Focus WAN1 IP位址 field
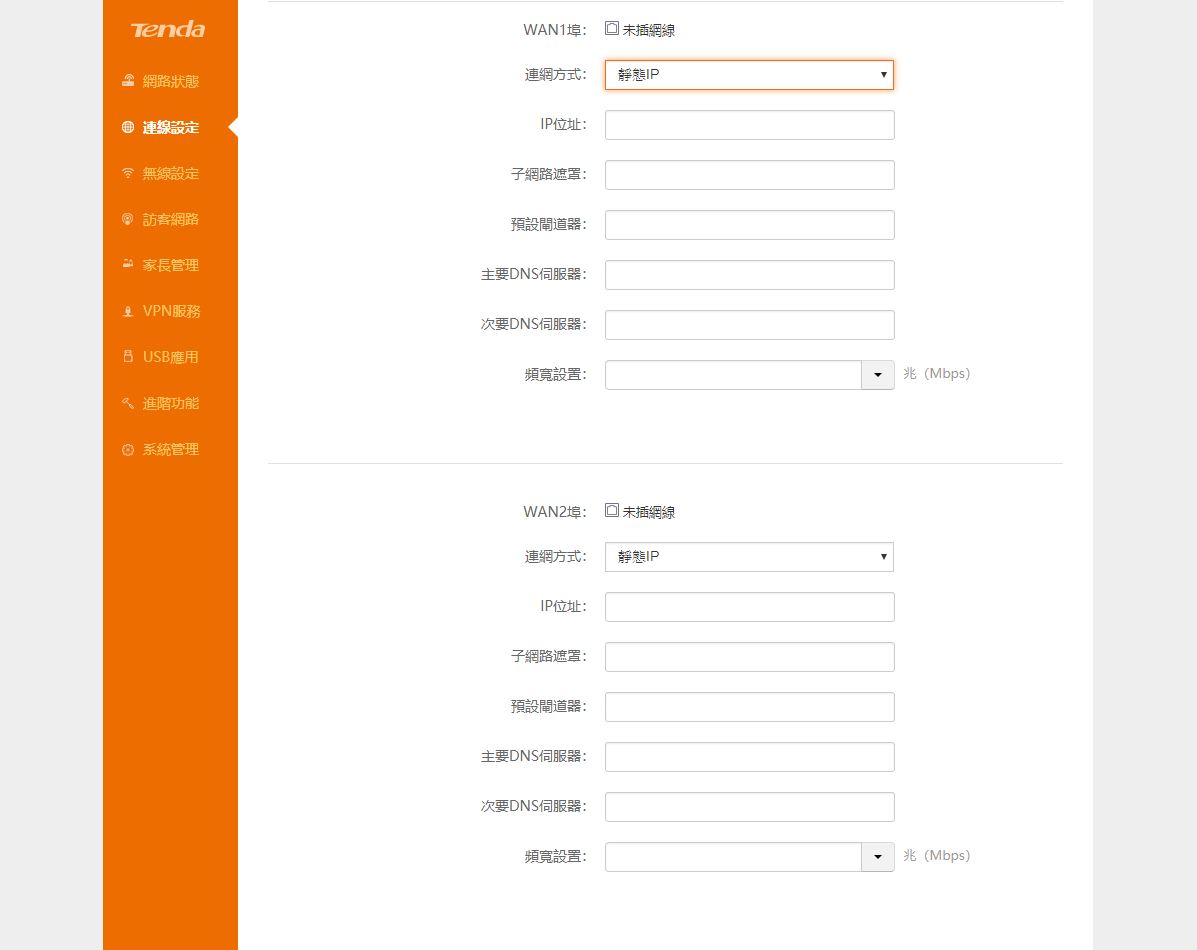Image resolution: width=1197 pixels, height=950 pixels. point(750,125)
